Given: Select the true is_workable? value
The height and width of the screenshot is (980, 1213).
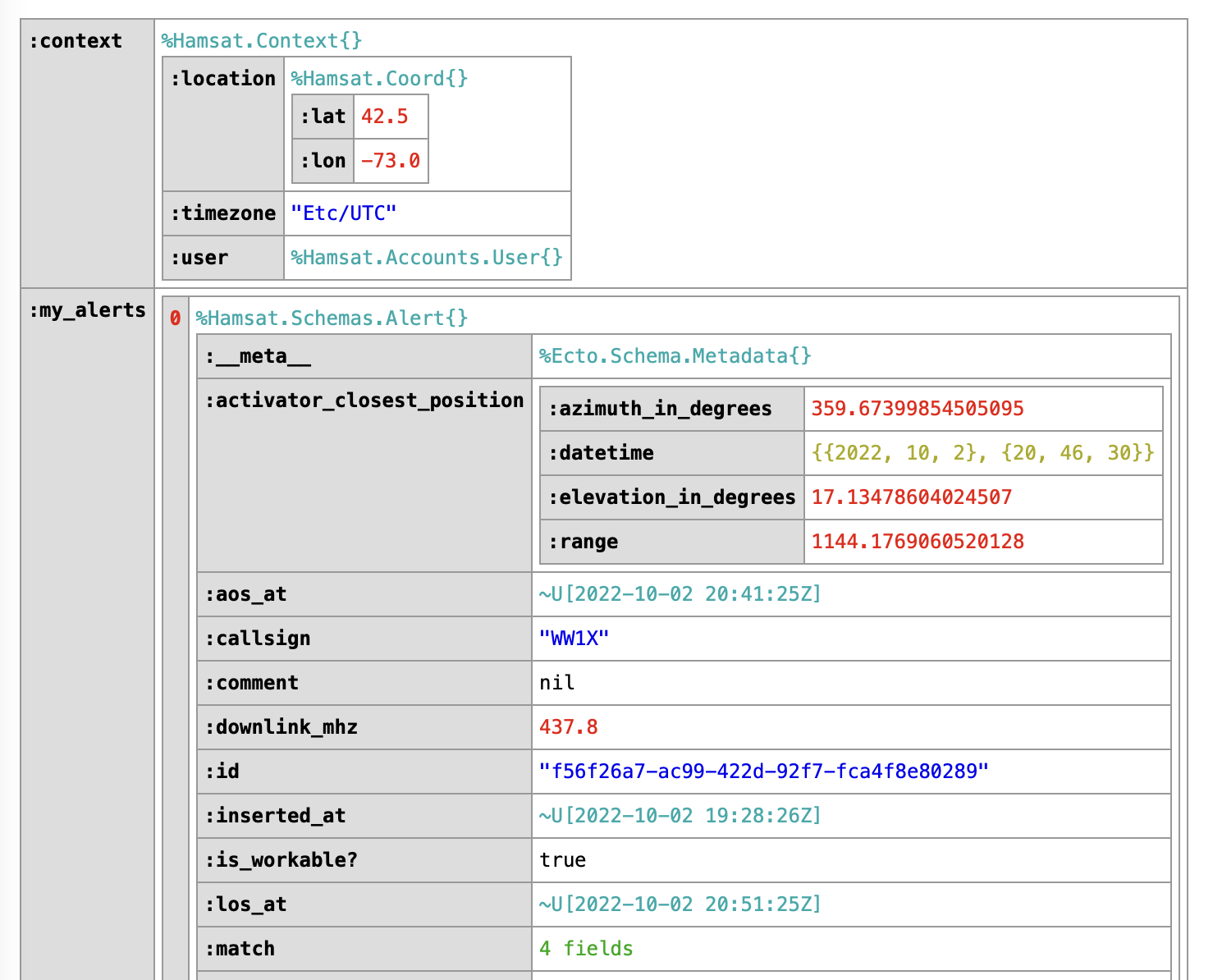Looking at the screenshot, I should 563,860.
